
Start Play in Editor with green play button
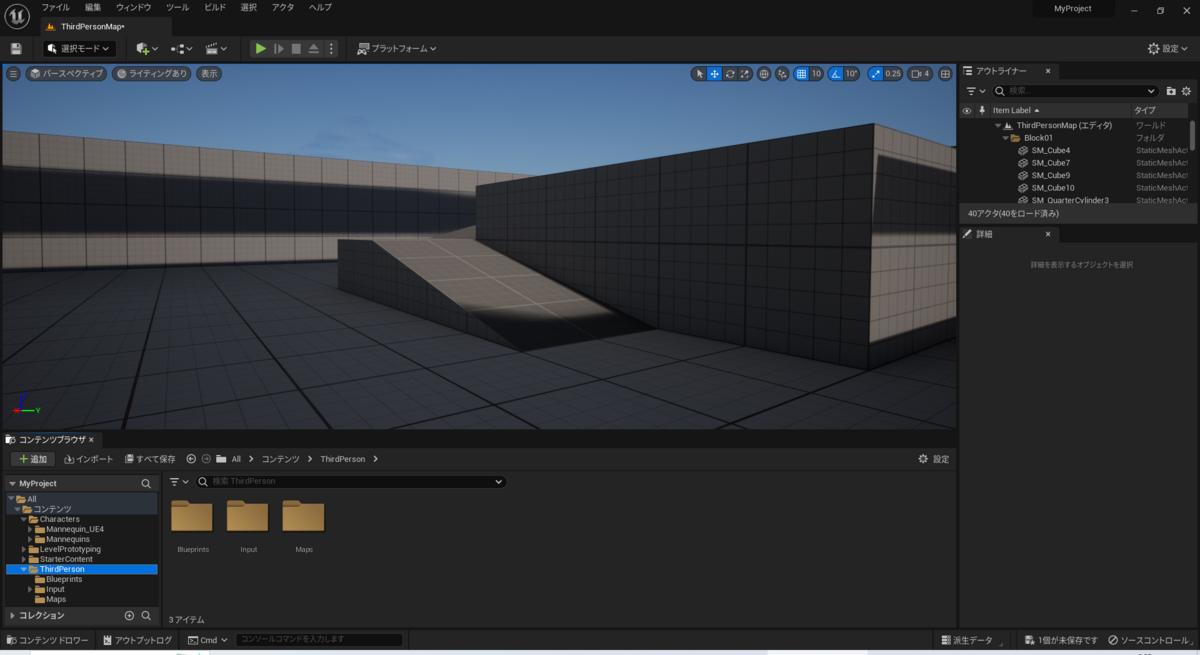[x=261, y=48]
